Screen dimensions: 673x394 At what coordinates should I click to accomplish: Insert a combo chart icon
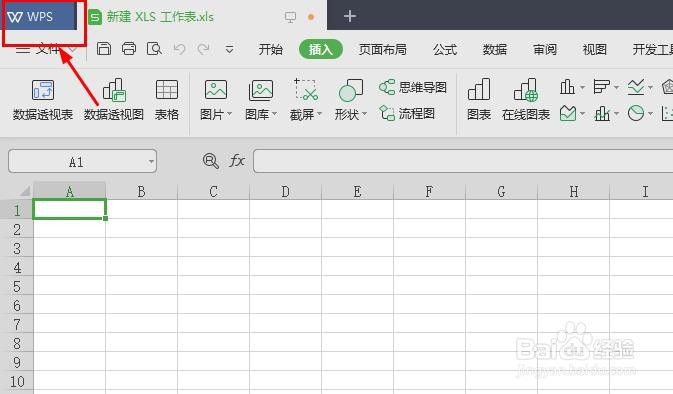(602, 114)
